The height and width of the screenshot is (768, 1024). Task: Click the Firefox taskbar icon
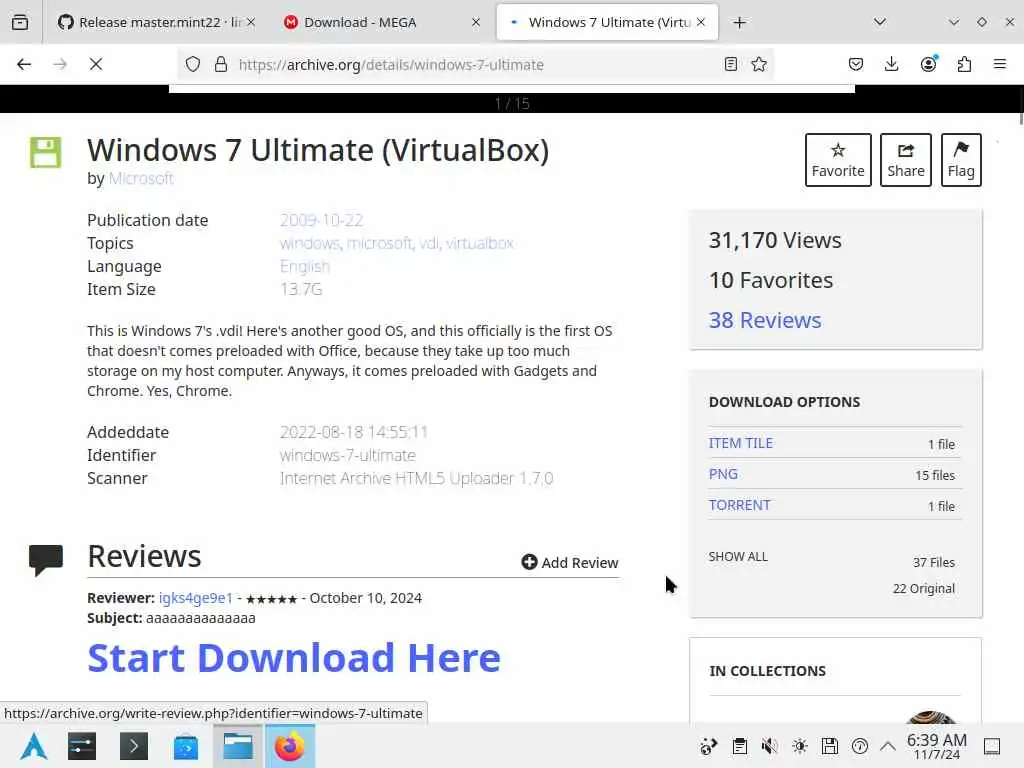(290, 746)
